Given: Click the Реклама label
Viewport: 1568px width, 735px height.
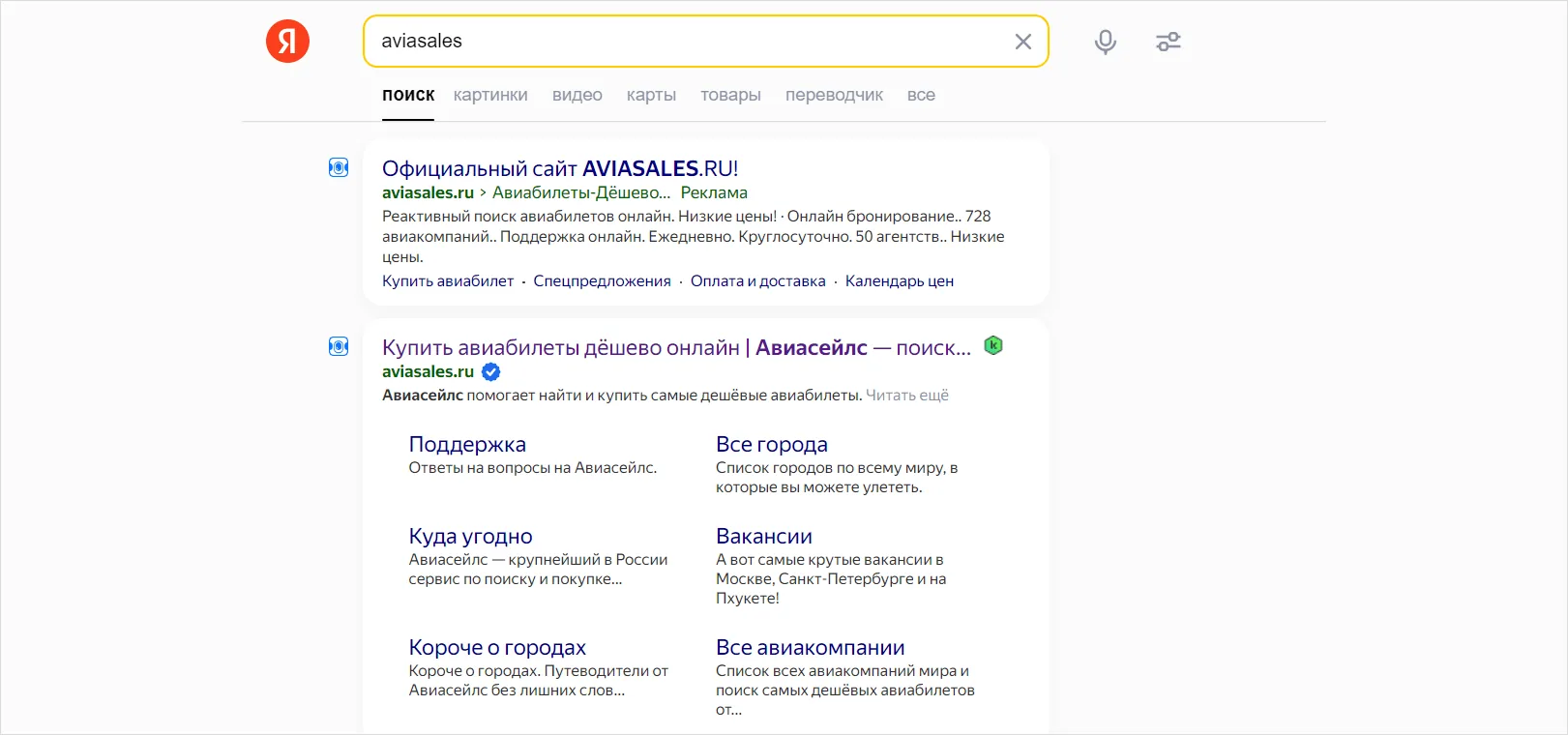Looking at the screenshot, I should tap(714, 192).
